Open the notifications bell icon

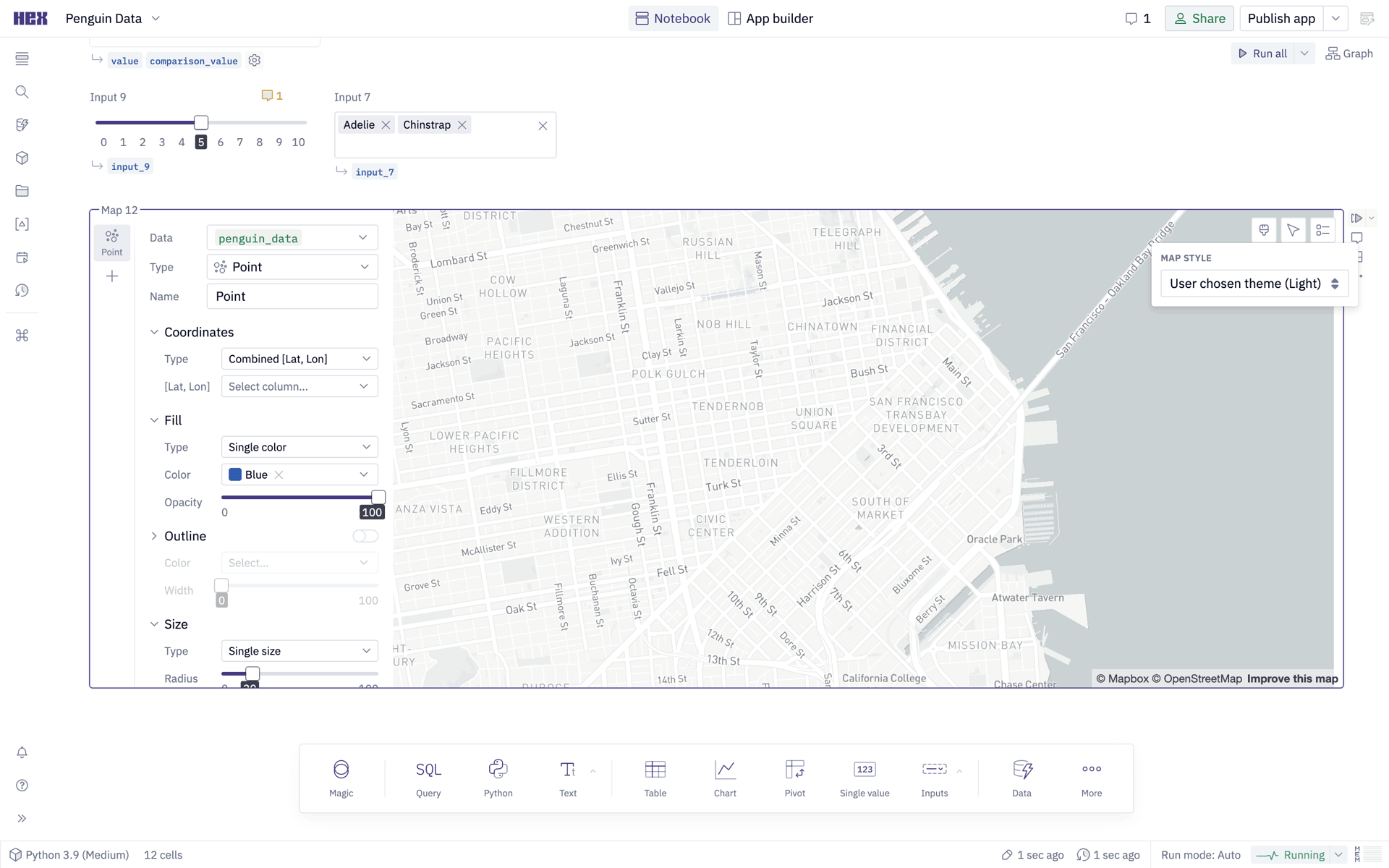point(22,752)
